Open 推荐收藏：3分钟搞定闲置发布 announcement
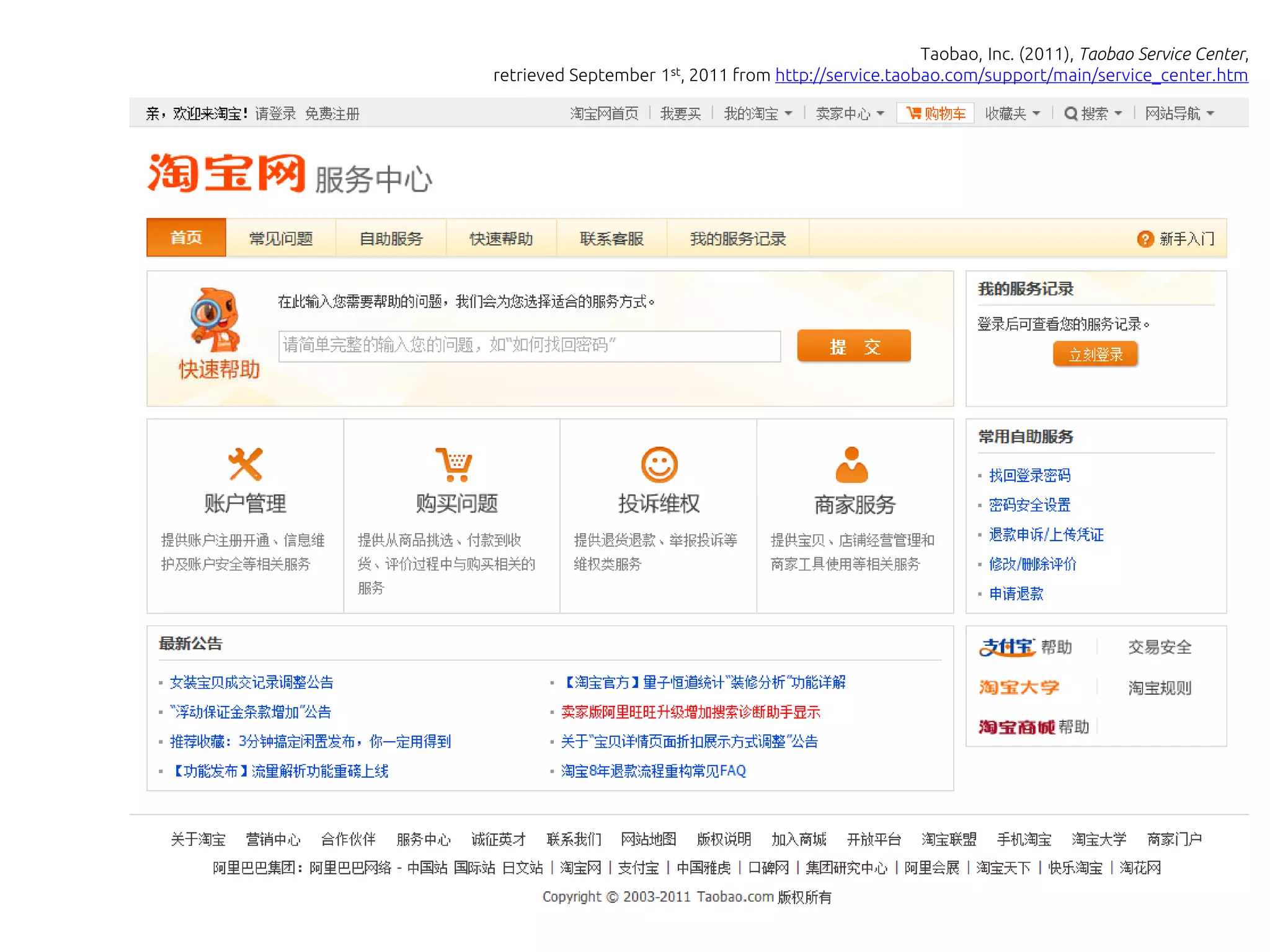 coord(310,741)
